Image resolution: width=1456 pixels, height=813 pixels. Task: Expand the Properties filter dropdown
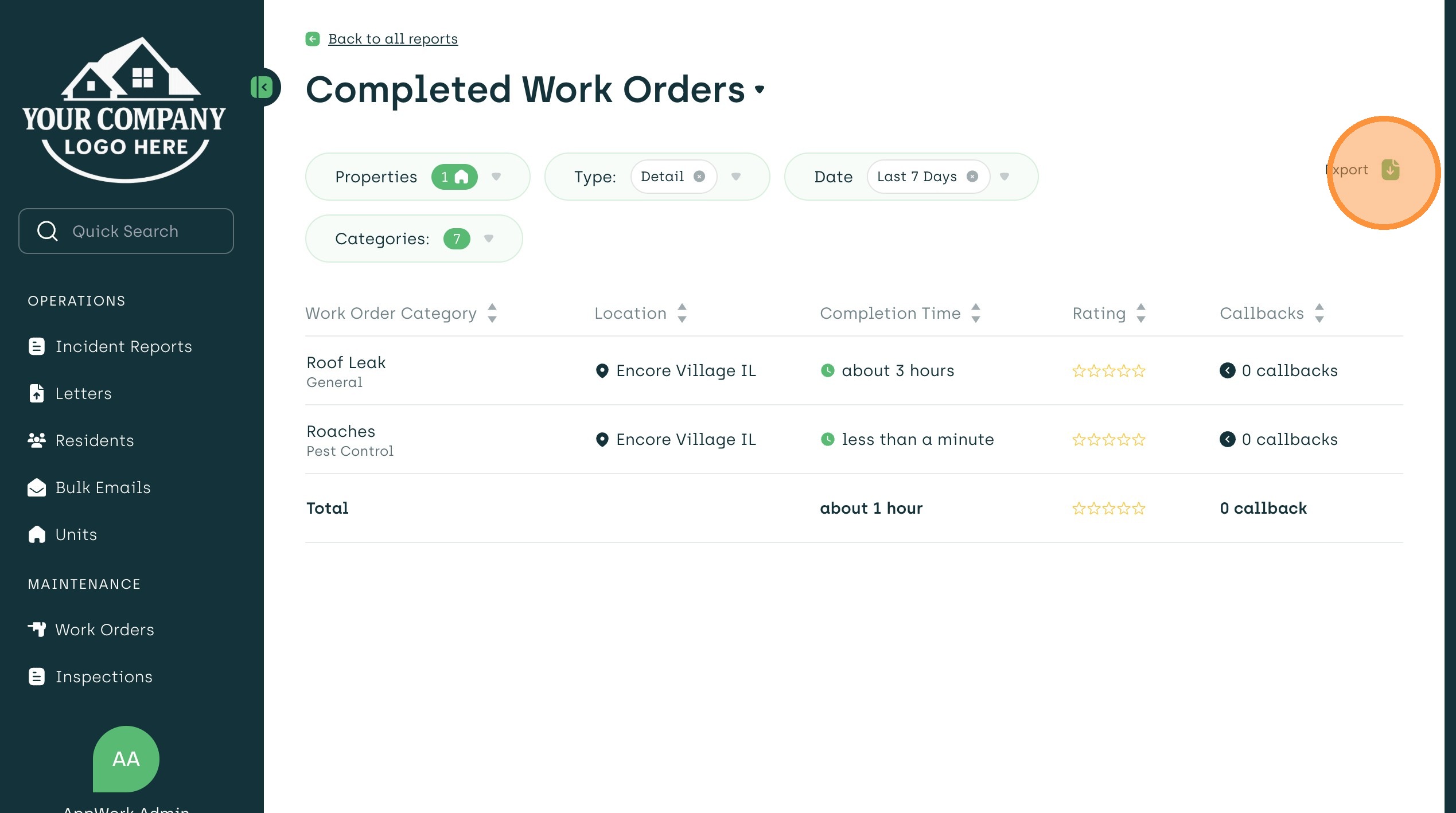tap(496, 177)
